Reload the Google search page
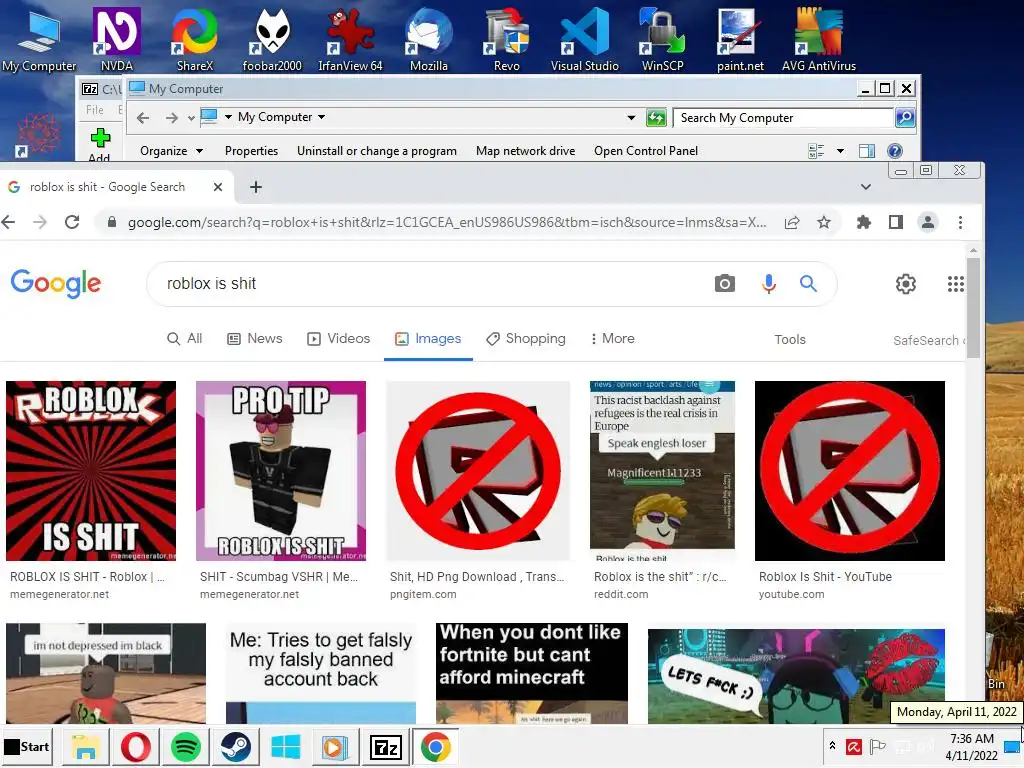The width and height of the screenshot is (1024, 768). (x=72, y=222)
